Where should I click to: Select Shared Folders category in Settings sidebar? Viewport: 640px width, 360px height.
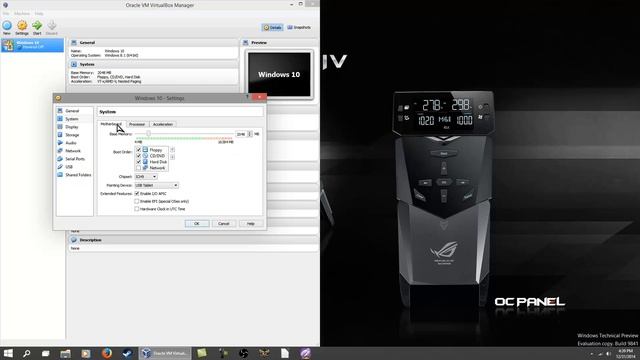point(74,175)
